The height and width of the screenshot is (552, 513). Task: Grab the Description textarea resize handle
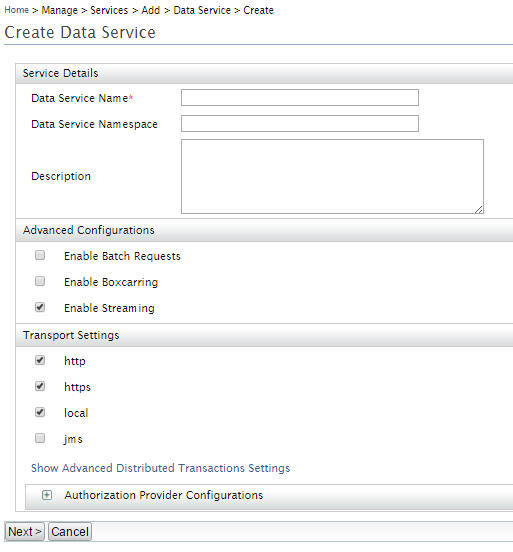[478, 209]
